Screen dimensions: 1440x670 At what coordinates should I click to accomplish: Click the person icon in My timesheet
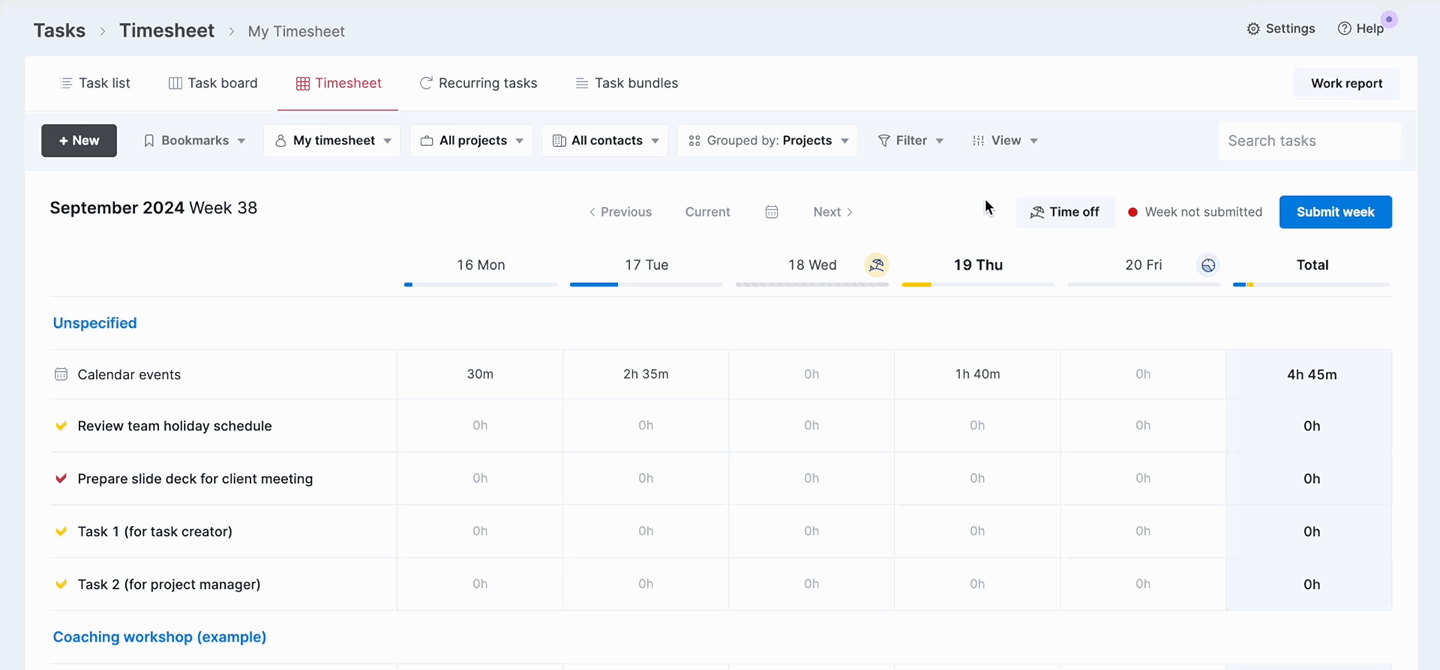[281, 141]
